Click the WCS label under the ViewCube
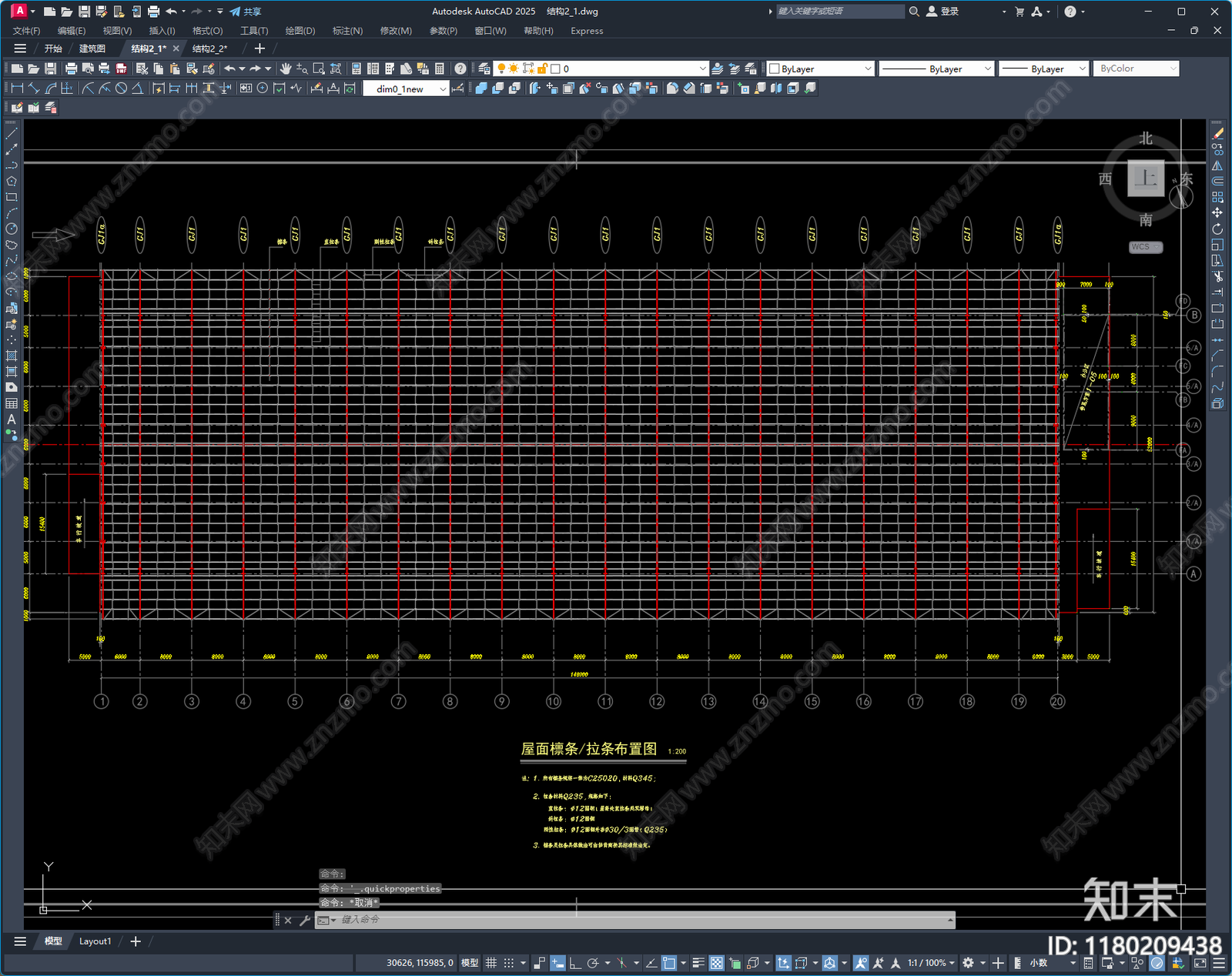Image resolution: width=1232 pixels, height=976 pixels. 1146,247
